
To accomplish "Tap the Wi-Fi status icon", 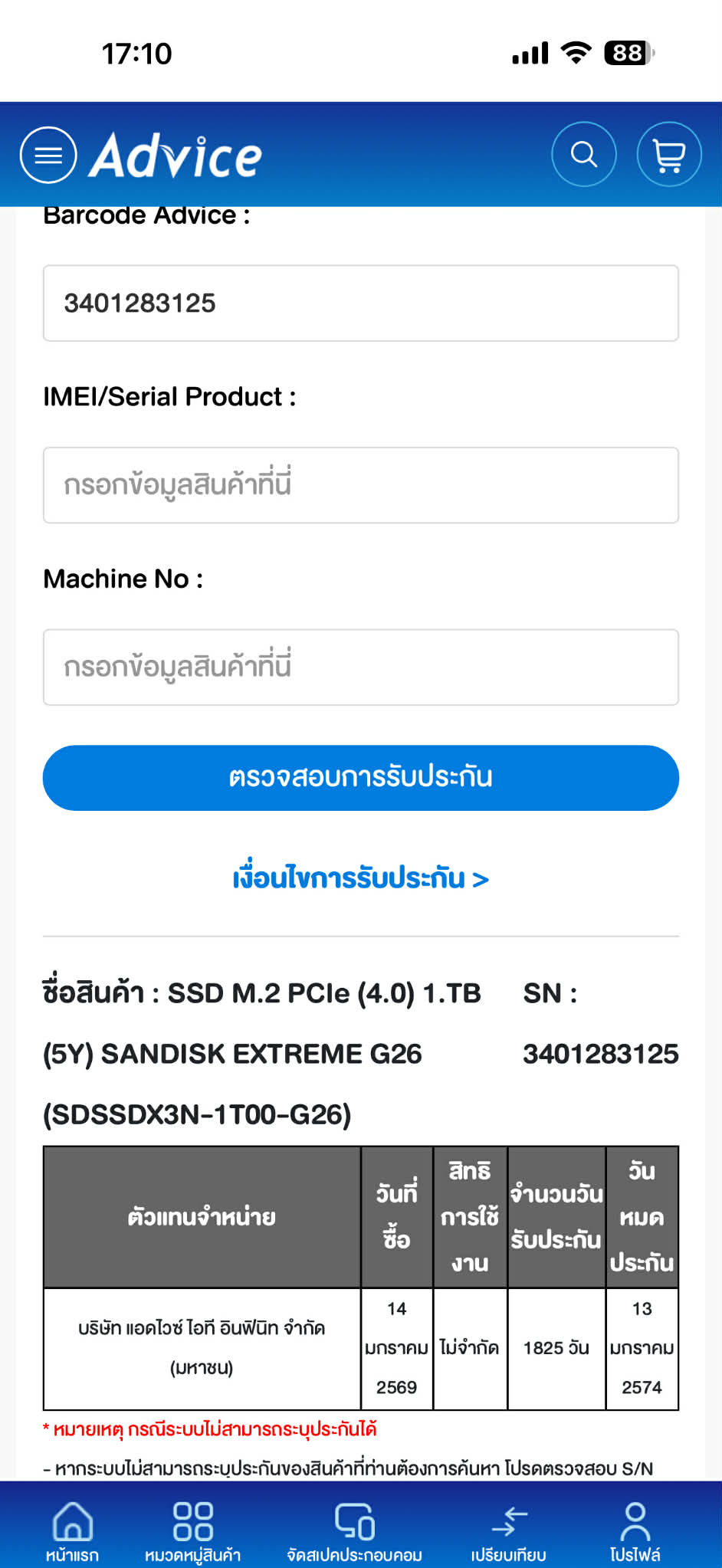I will pyautogui.click(x=576, y=52).
